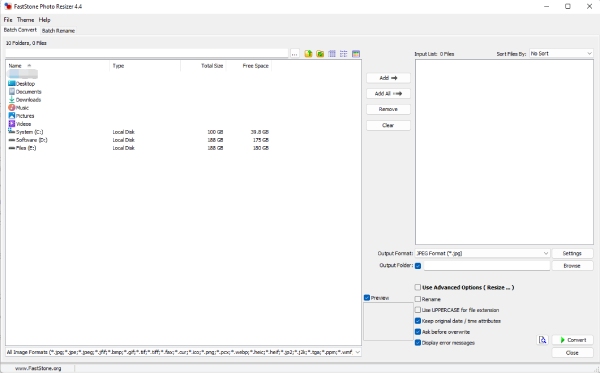Click the Software (D:) drive icon
600x373 pixels.
(x=11, y=140)
